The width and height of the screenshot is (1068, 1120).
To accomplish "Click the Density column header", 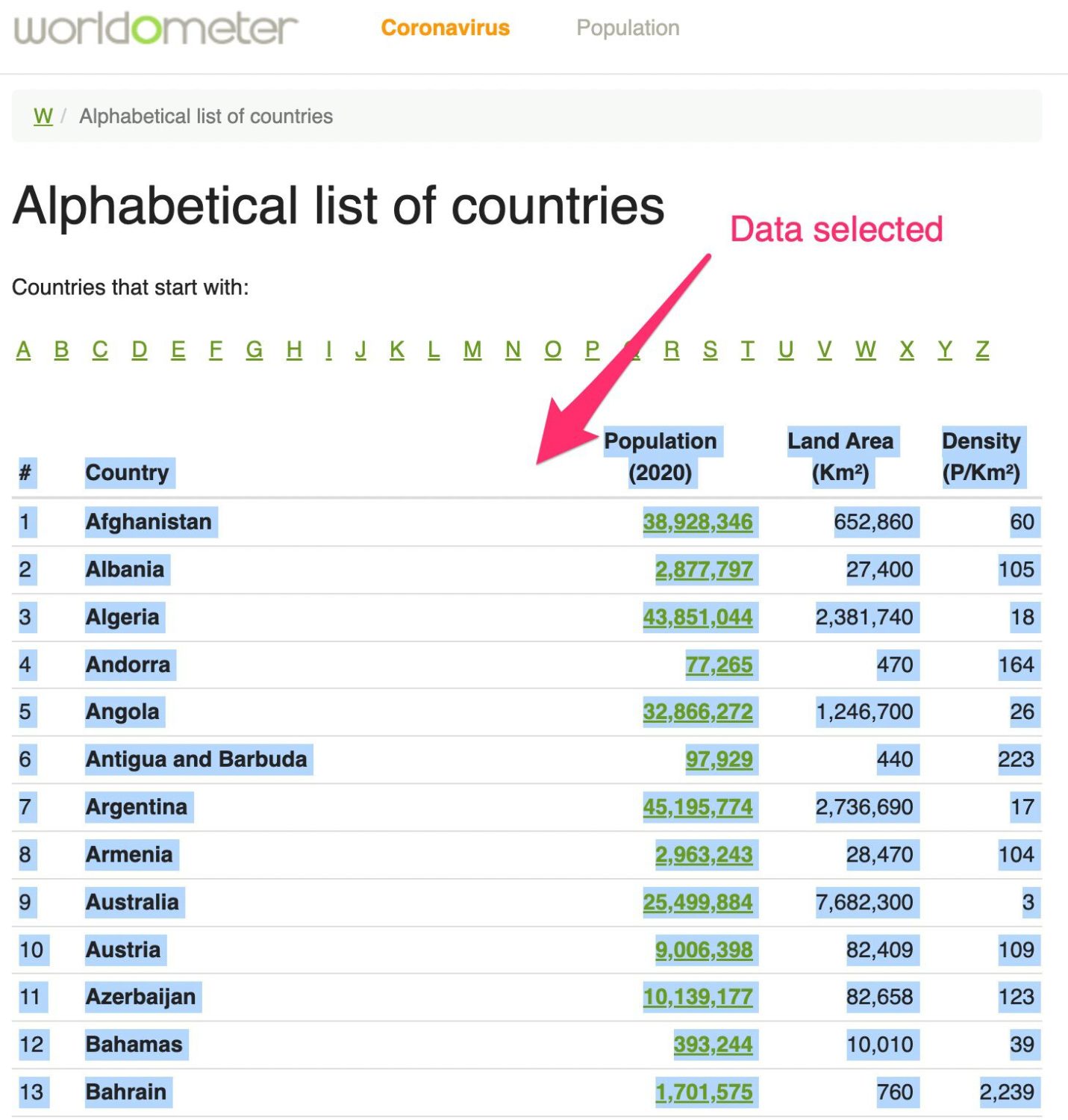I will (x=981, y=456).
